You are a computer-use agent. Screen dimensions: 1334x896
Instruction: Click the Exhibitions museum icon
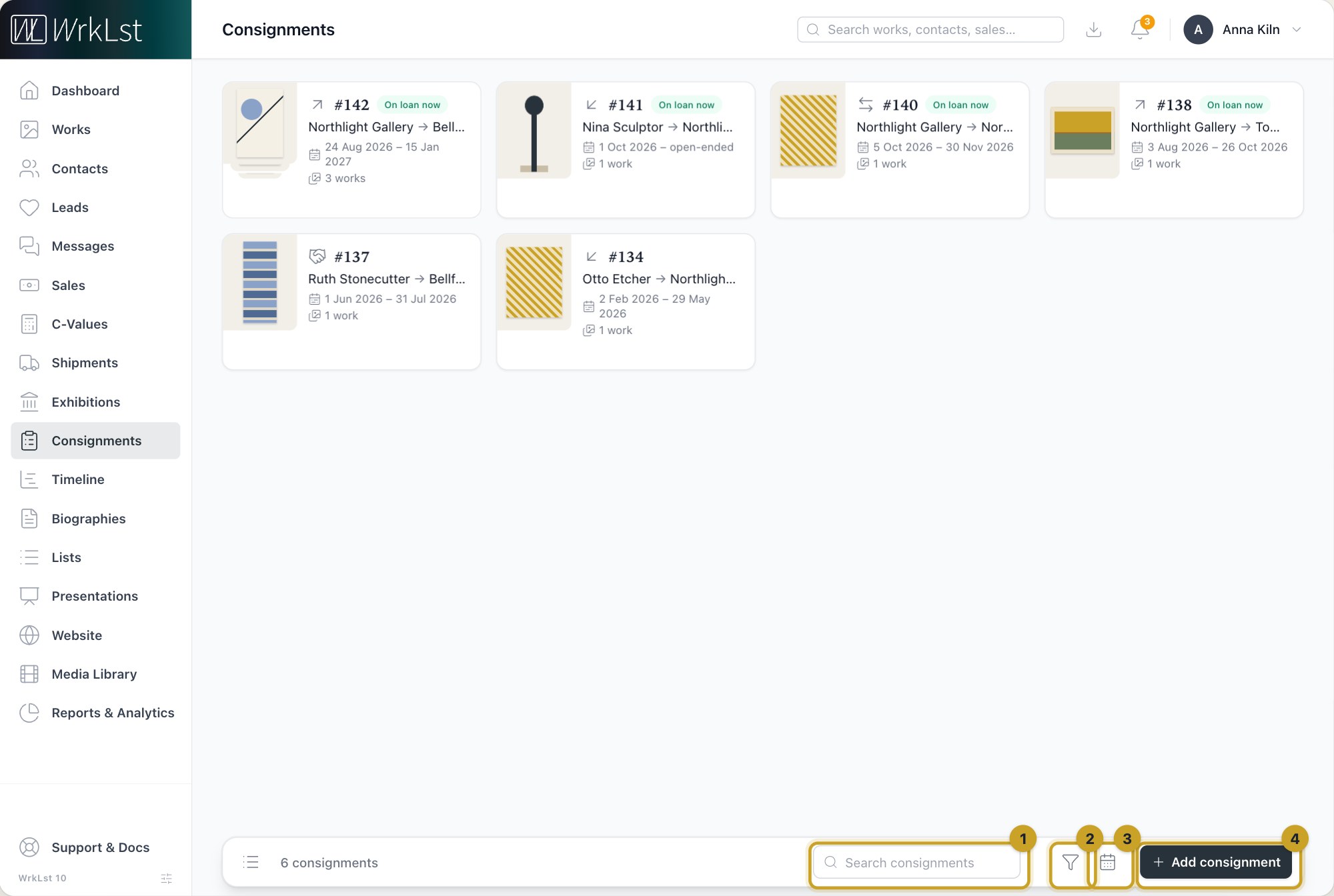click(29, 402)
